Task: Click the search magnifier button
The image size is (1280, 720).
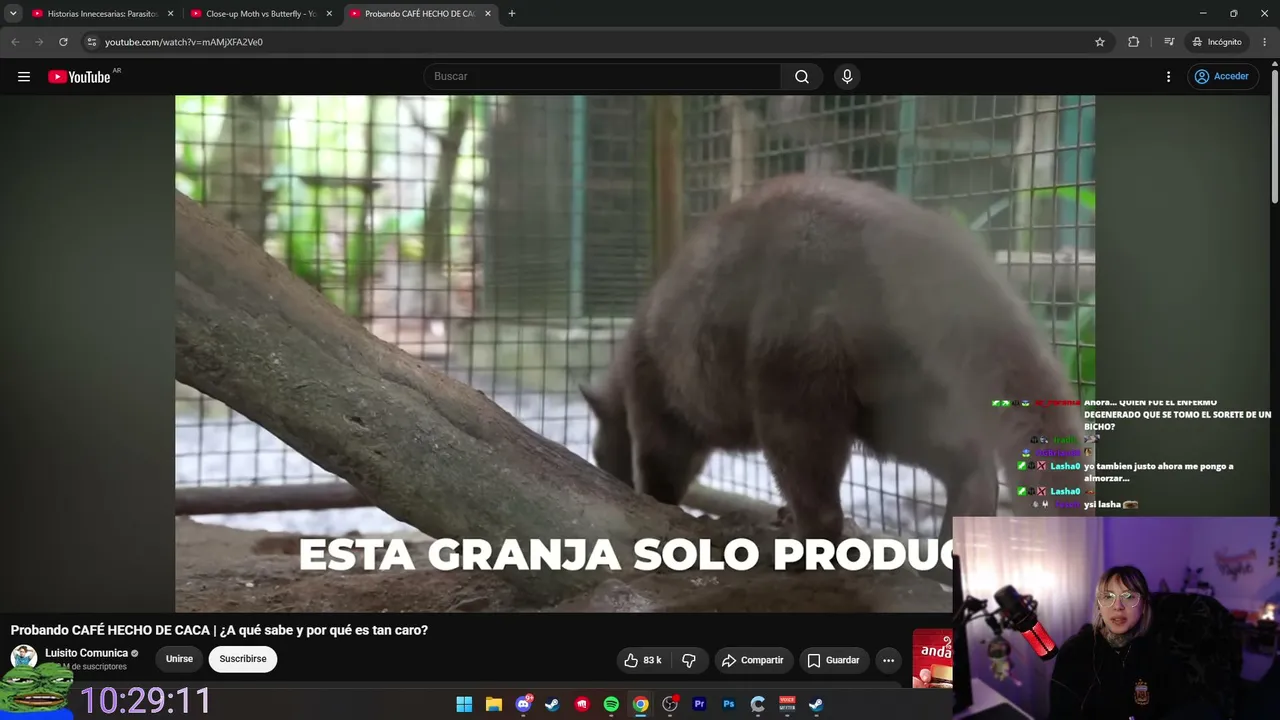Action: 802,77
